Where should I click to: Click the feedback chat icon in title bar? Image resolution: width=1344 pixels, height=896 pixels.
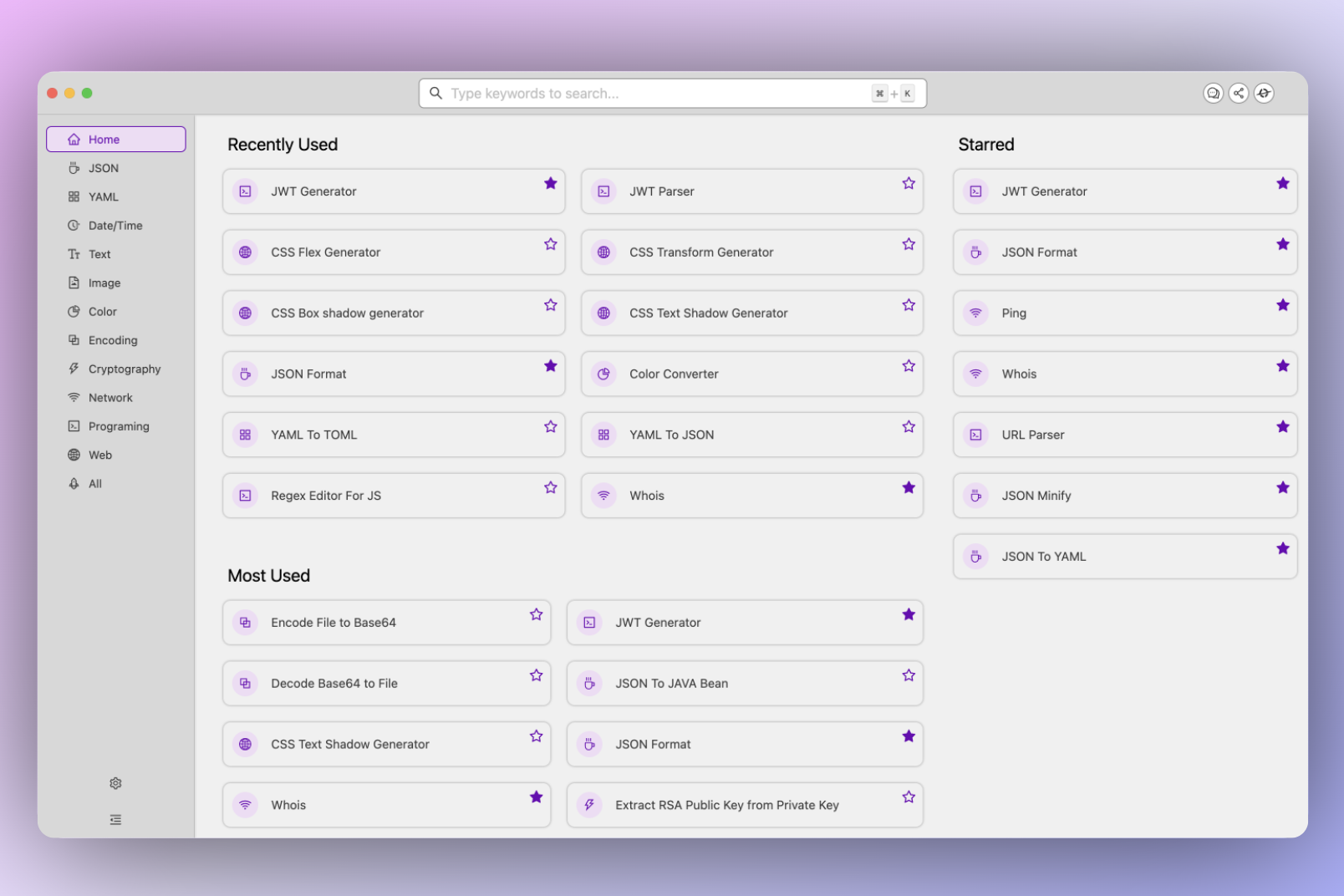pos(1213,94)
